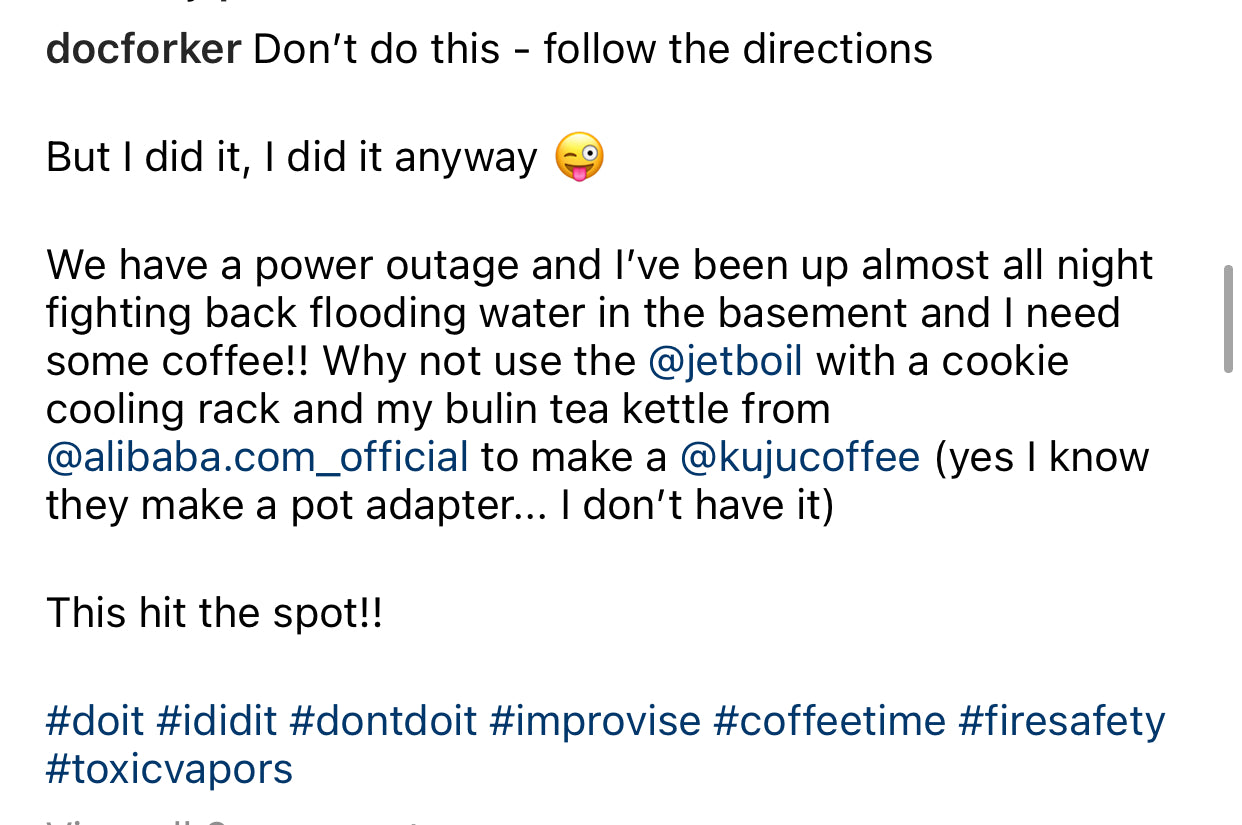Open the #ididit hashtag
The width and height of the screenshot is (1242, 825).
217,721
